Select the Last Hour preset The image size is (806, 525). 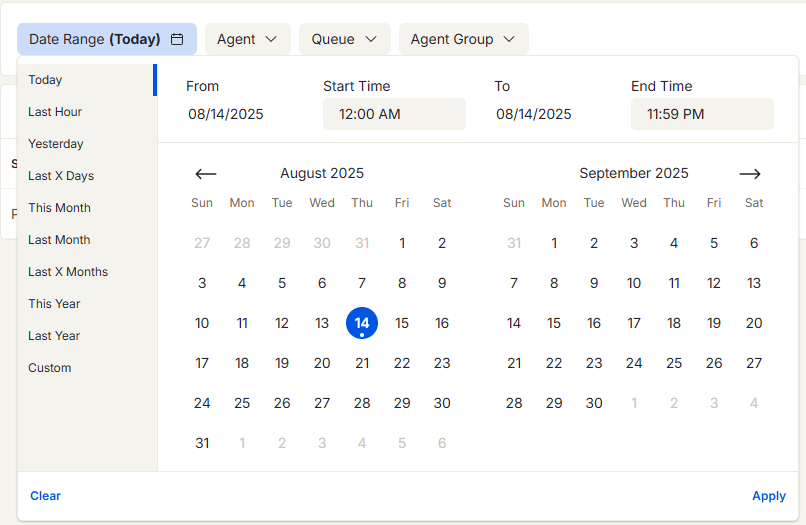coord(55,112)
